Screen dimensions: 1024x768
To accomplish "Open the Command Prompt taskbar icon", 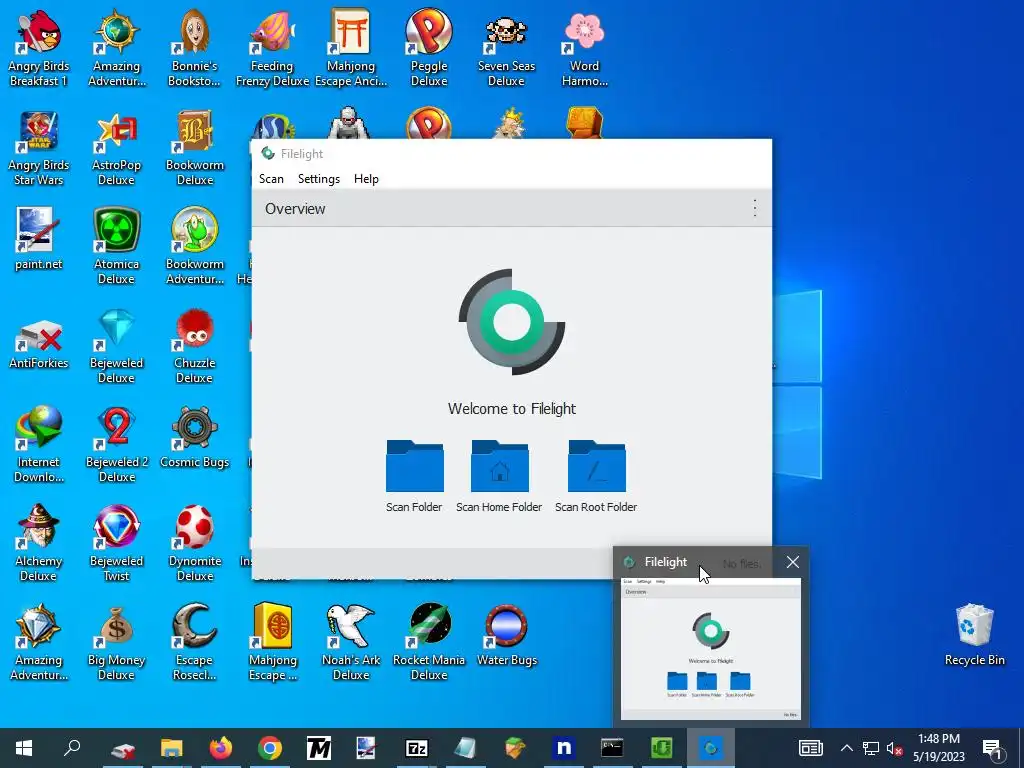I will pos(612,748).
